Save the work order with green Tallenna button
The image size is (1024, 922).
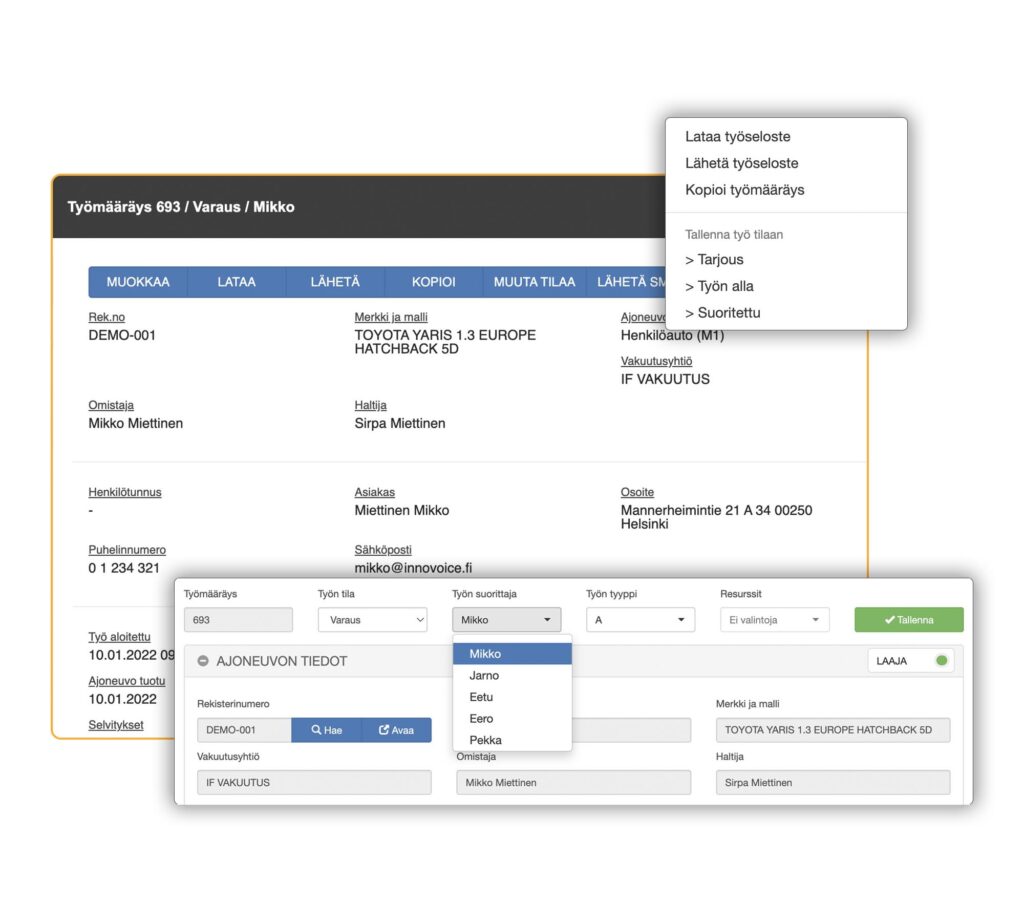908,620
